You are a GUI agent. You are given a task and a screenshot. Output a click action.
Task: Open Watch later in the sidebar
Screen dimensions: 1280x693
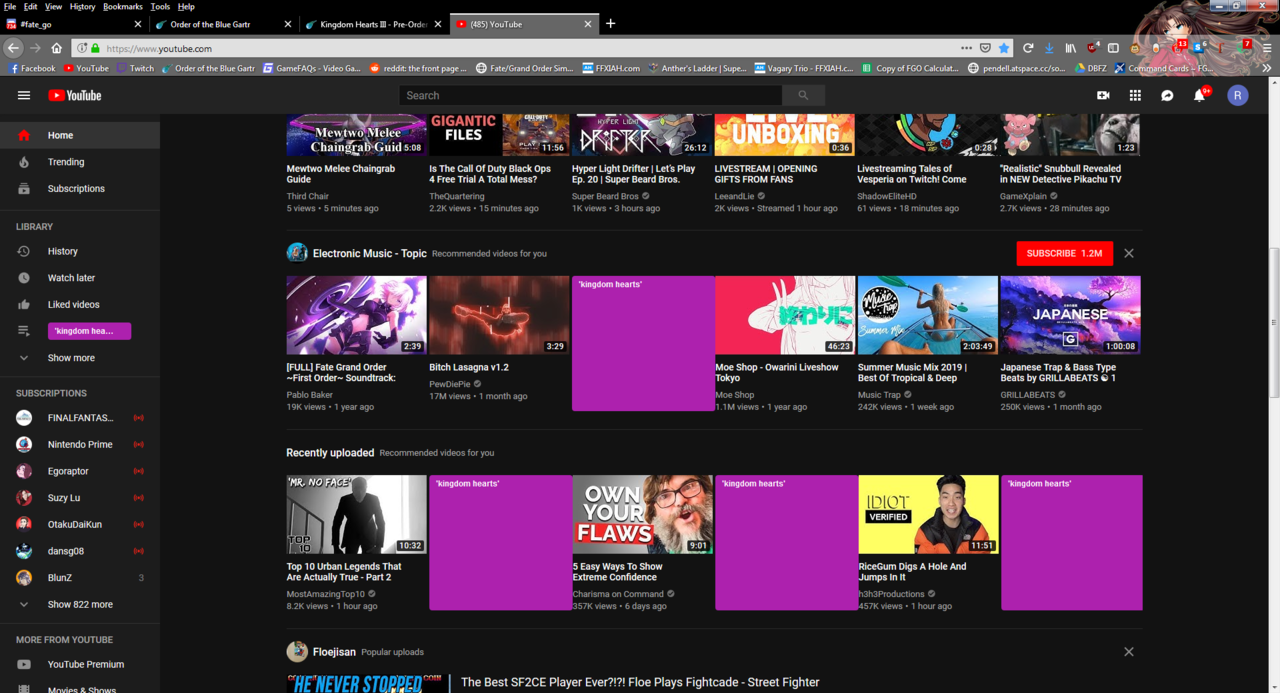tap(80, 278)
